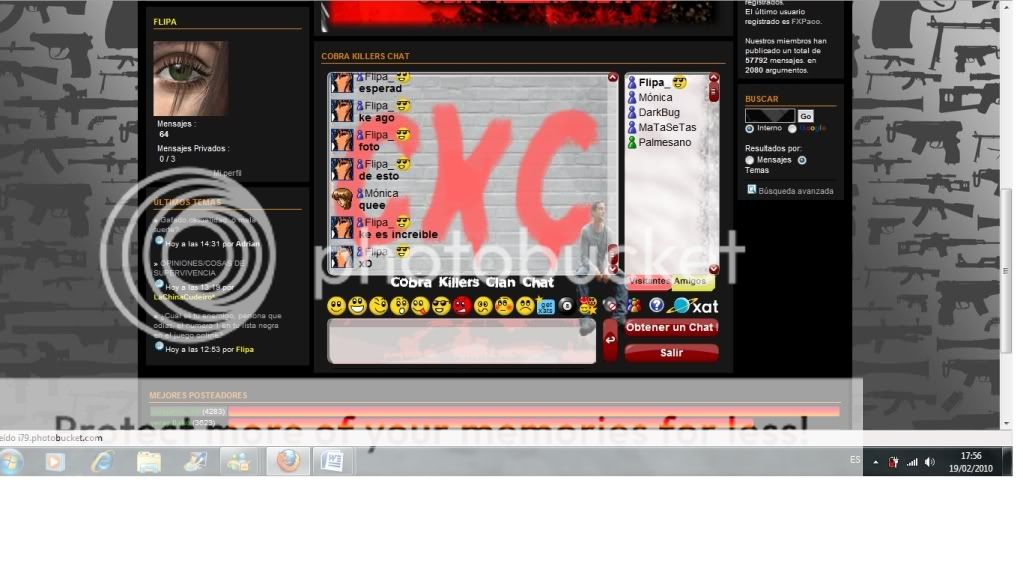Show hidden tray icons arrow
Screen dimensions: 1023x575
(876, 462)
